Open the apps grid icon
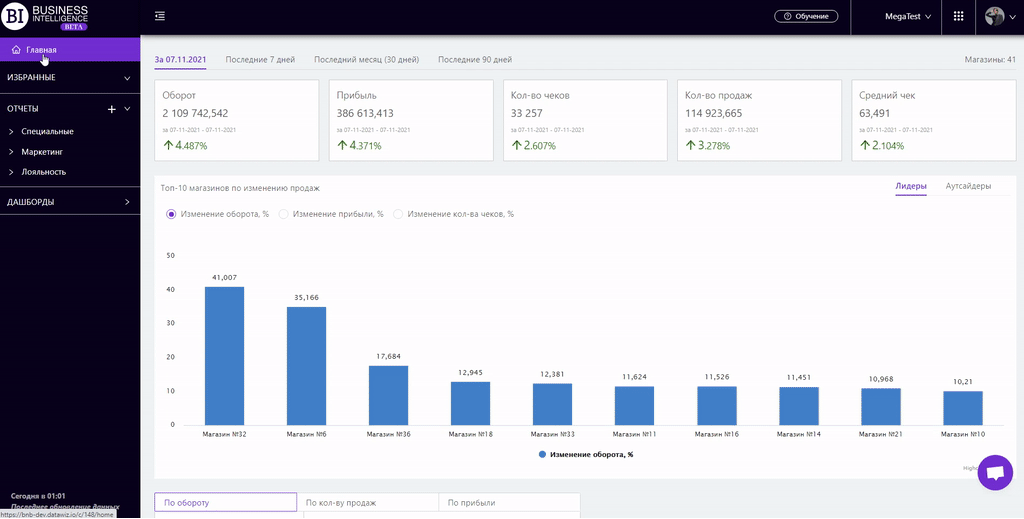 (x=959, y=16)
